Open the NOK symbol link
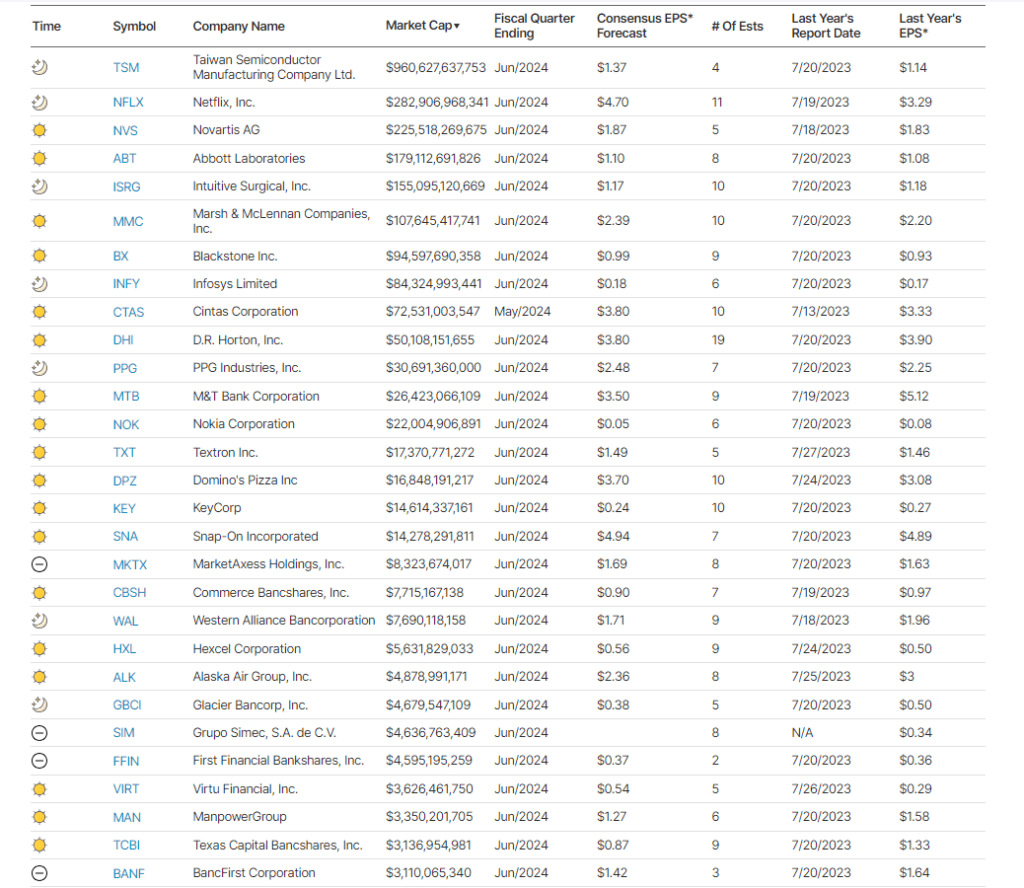The height and width of the screenshot is (888, 1024). pos(126,424)
